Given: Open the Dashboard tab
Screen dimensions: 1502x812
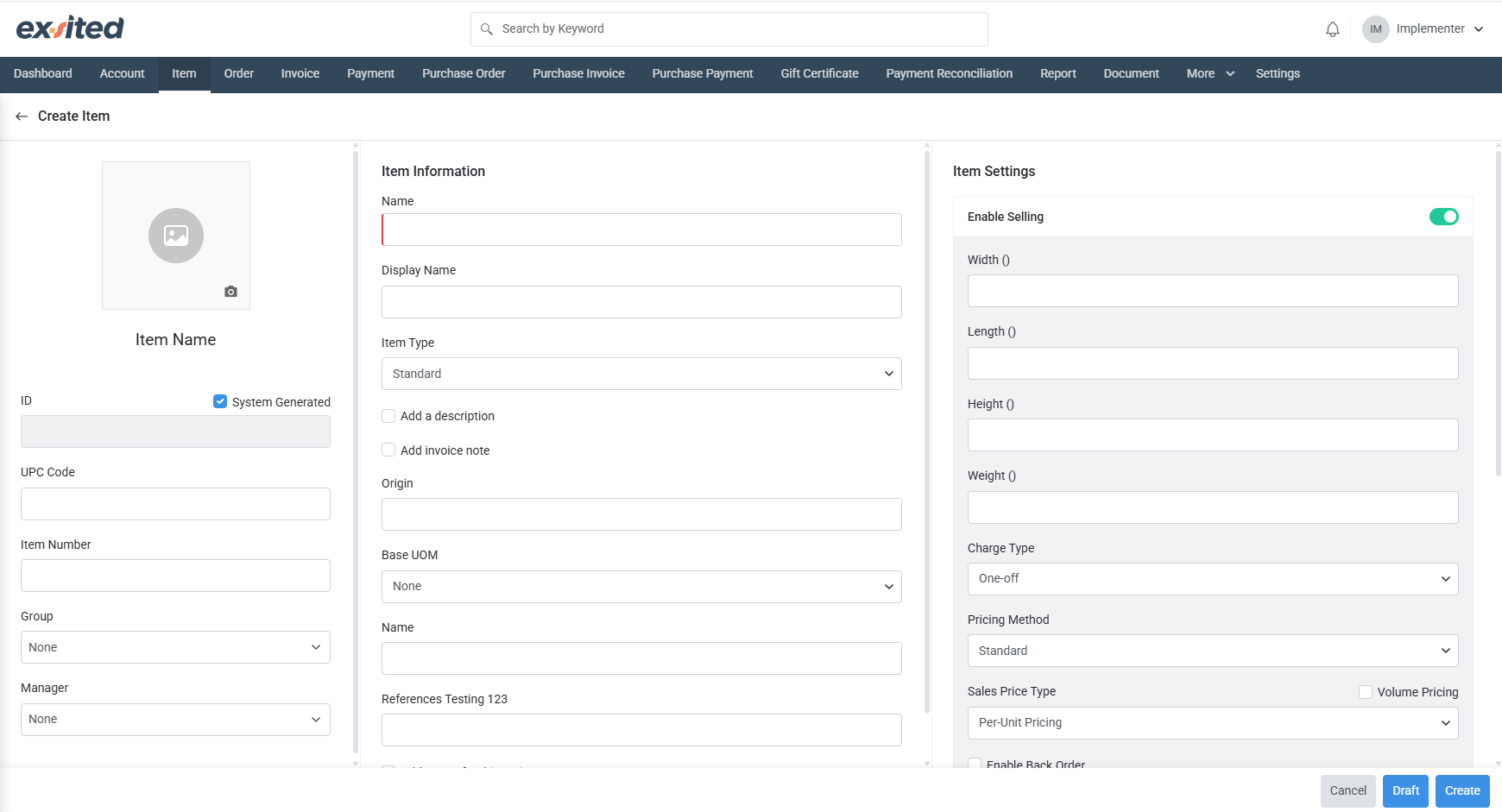Looking at the screenshot, I should coord(43,74).
